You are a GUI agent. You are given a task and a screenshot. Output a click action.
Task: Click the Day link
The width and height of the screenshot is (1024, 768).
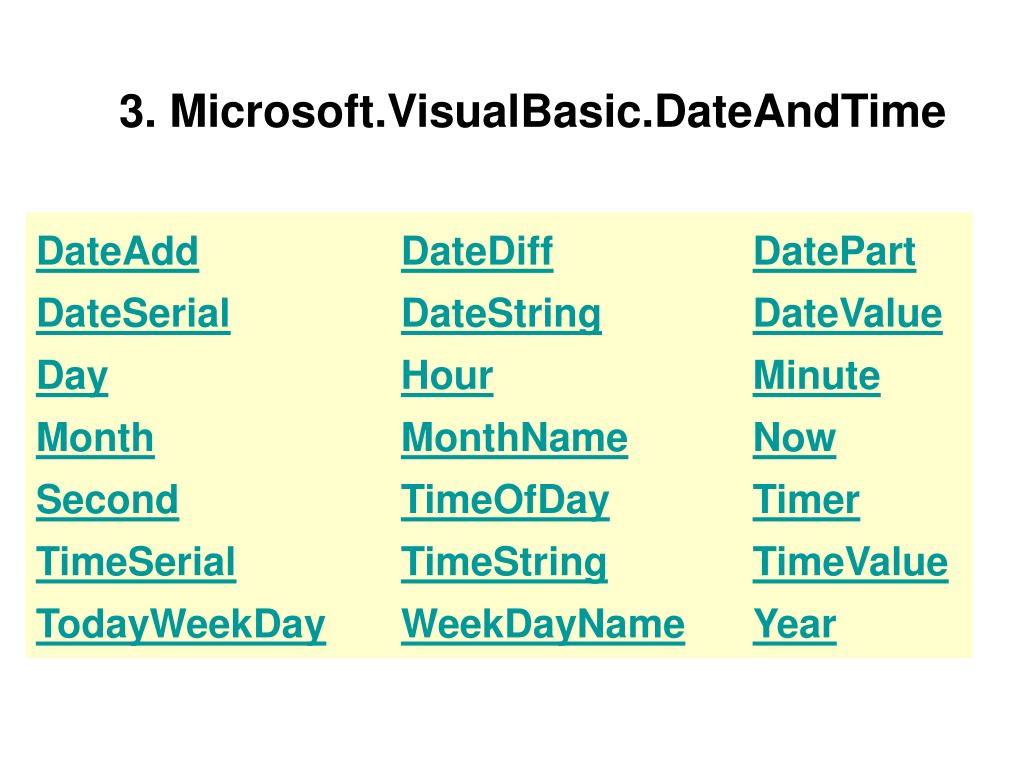coord(72,377)
